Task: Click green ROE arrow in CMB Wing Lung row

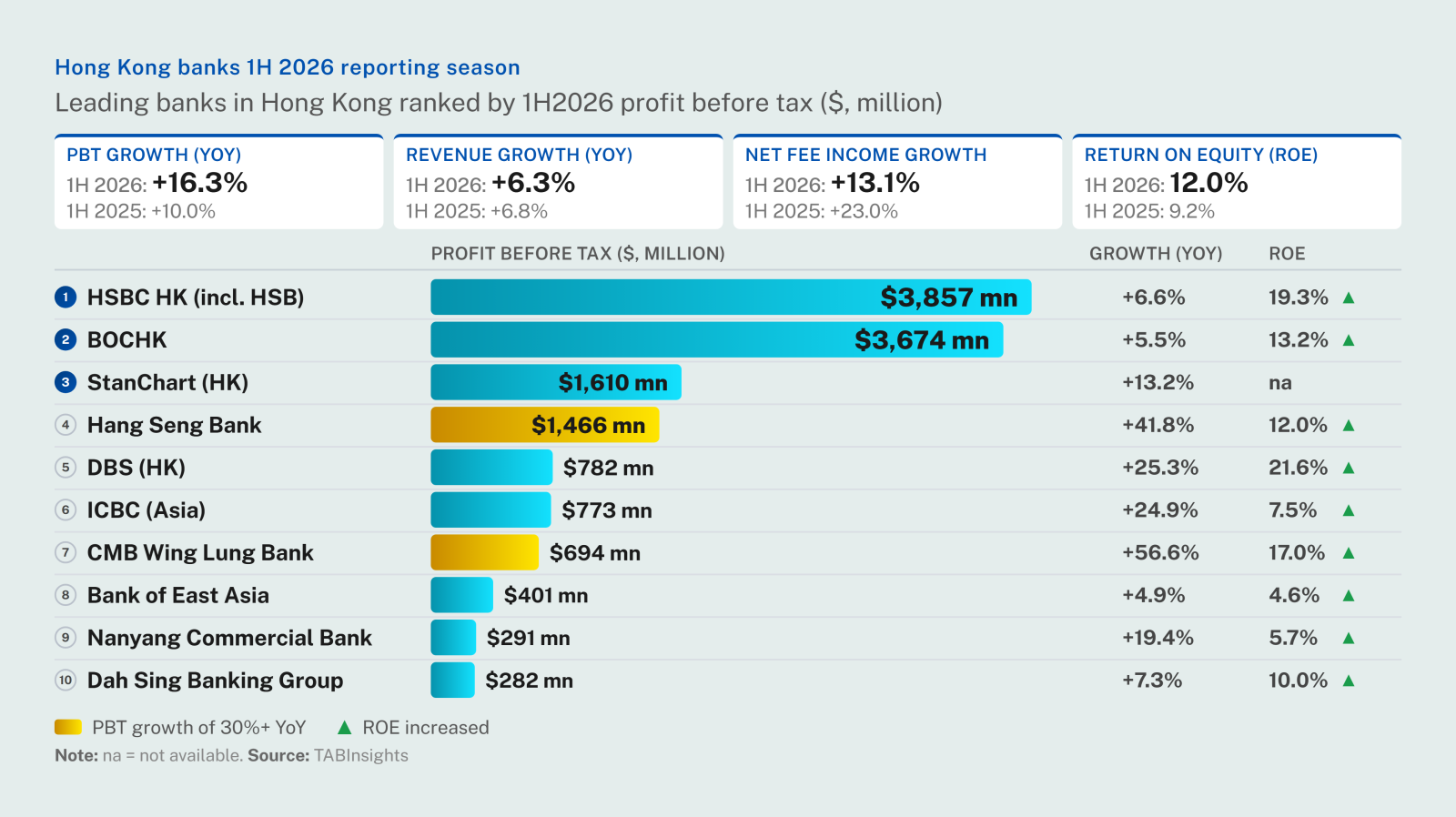Action: click(1349, 552)
